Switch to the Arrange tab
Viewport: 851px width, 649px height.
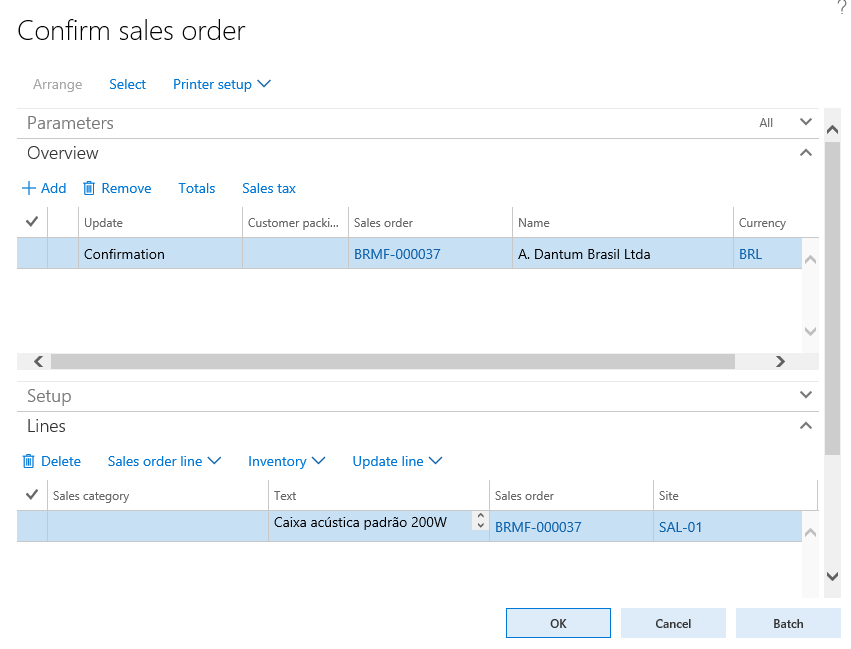pyautogui.click(x=57, y=84)
